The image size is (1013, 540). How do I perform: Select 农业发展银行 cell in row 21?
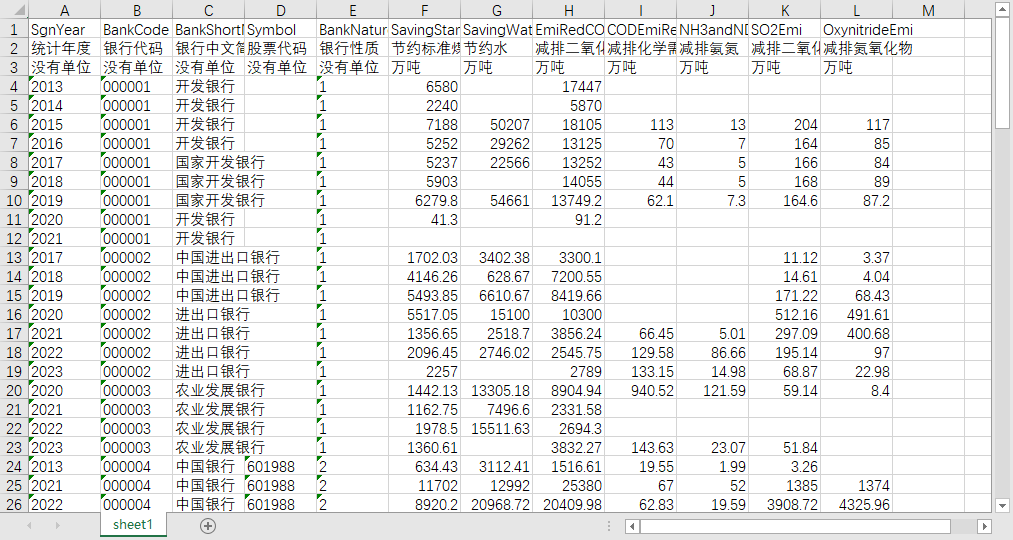(209, 410)
